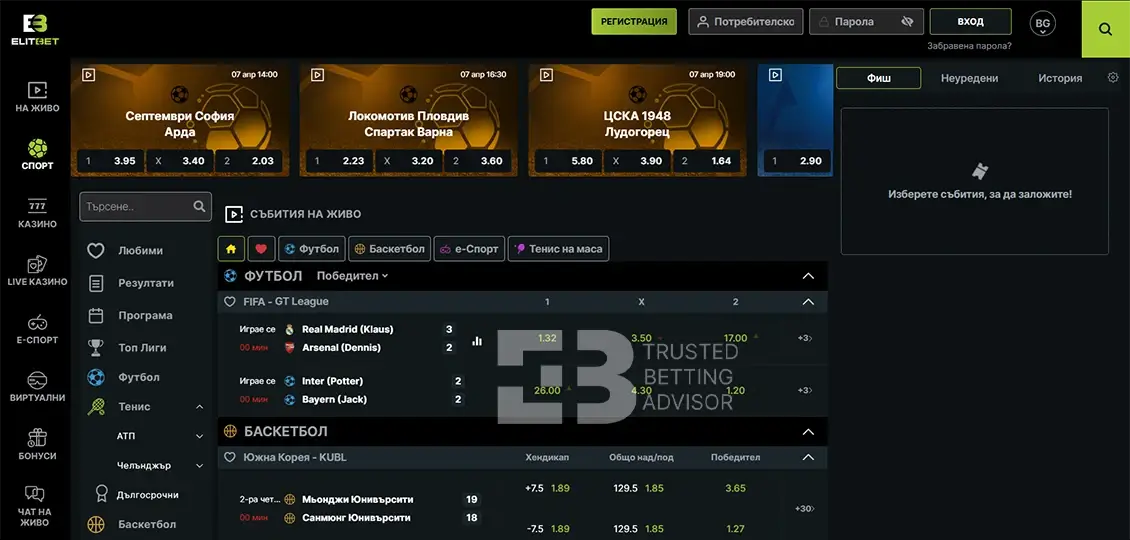
Task: Open the КАЗИНО sidebar section
Action: [37, 214]
